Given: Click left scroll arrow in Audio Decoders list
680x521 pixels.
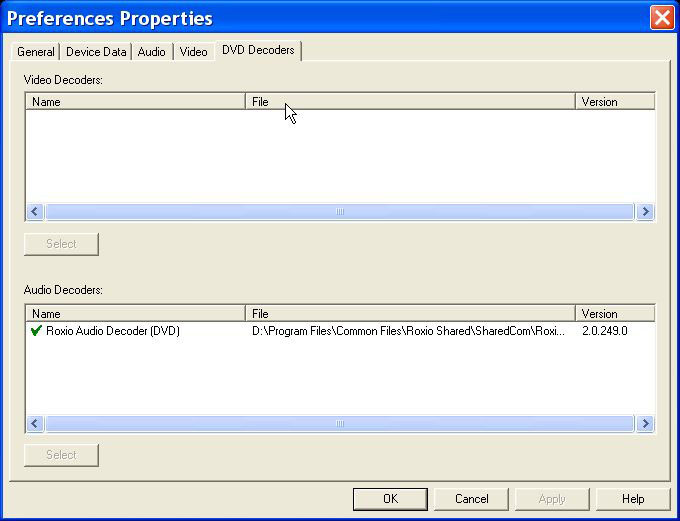Looking at the screenshot, I should pos(35,423).
